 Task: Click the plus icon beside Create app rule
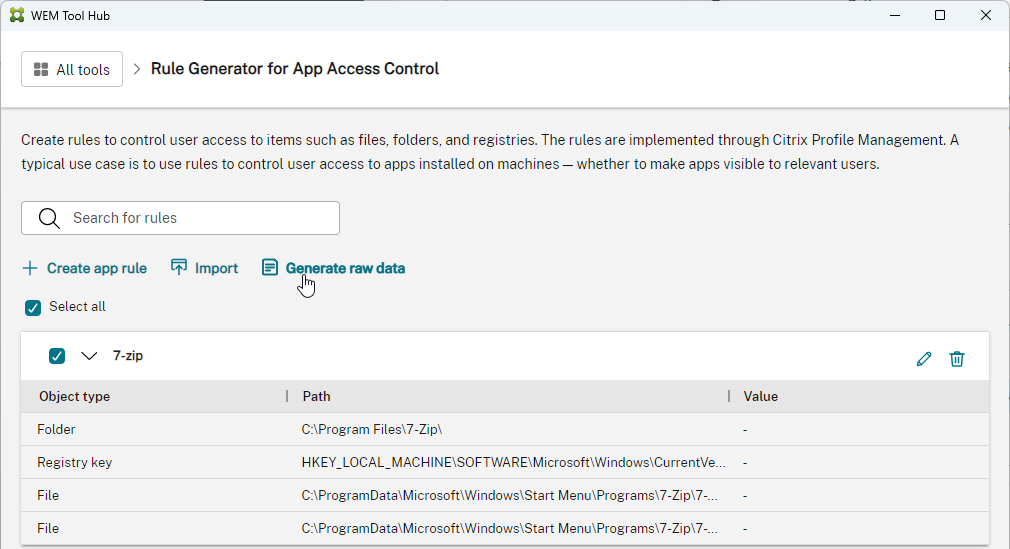coord(30,268)
